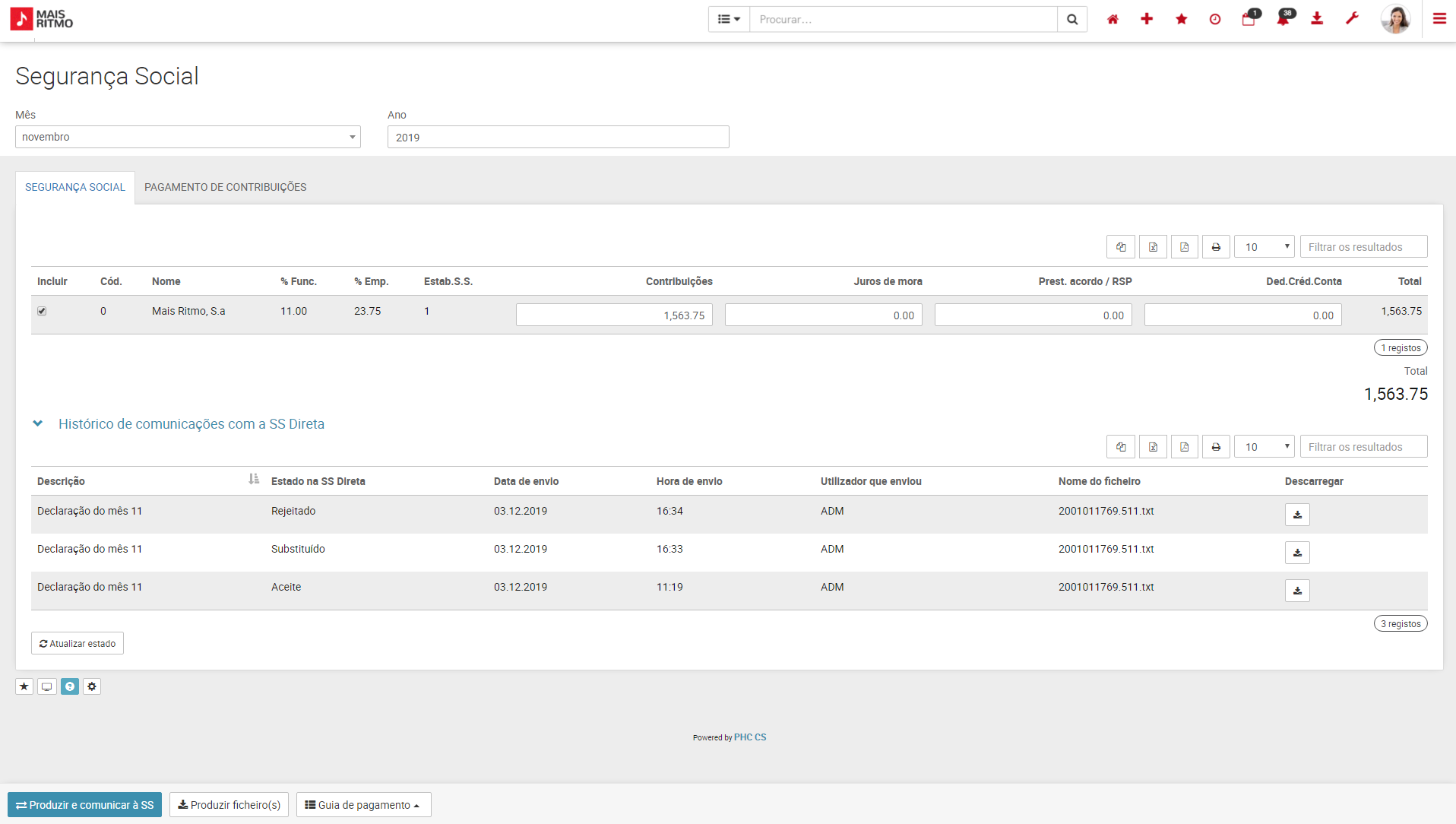
Task: Open notifications bell with badge 38
Action: [1285, 18]
